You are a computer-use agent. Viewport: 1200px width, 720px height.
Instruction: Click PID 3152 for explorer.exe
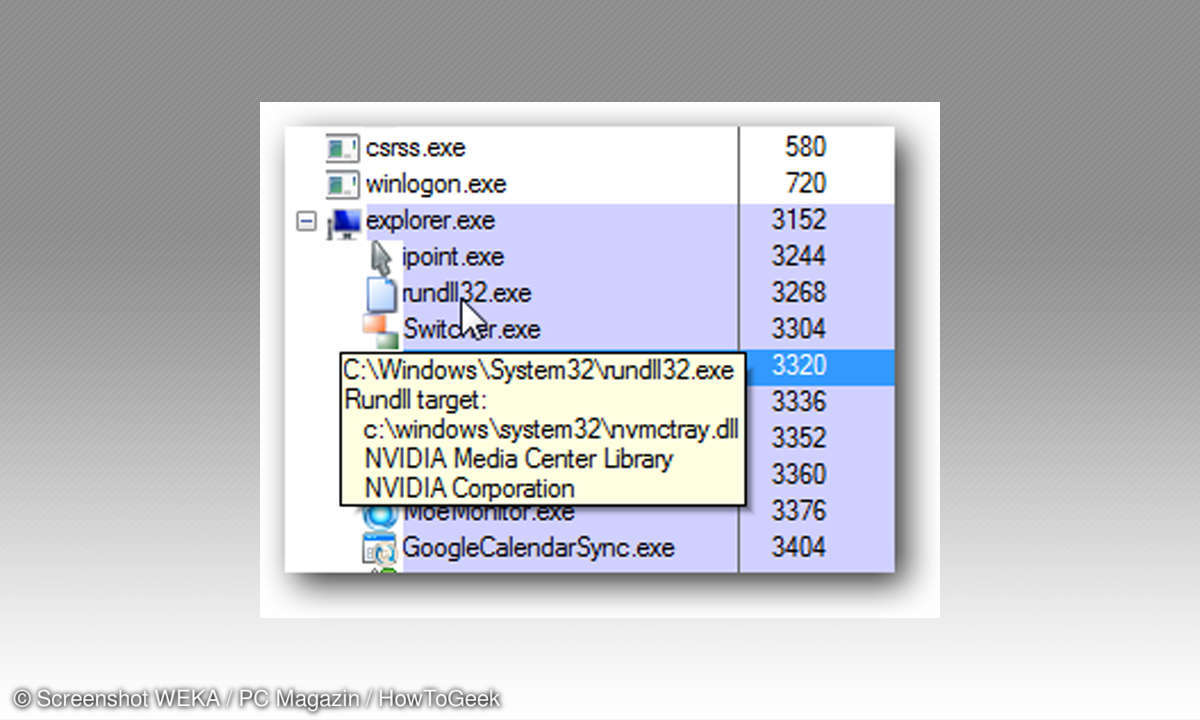pos(798,221)
